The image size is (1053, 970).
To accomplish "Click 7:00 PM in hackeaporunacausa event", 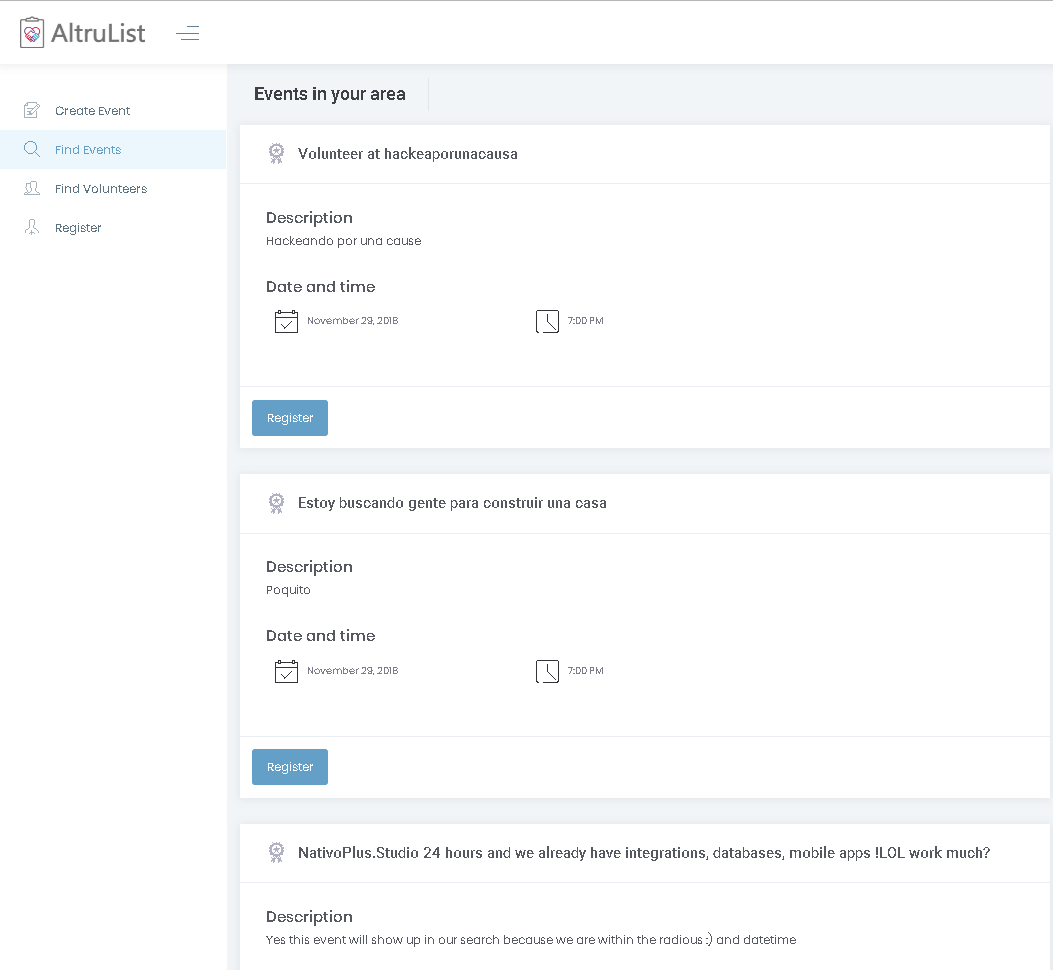I will click(586, 320).
